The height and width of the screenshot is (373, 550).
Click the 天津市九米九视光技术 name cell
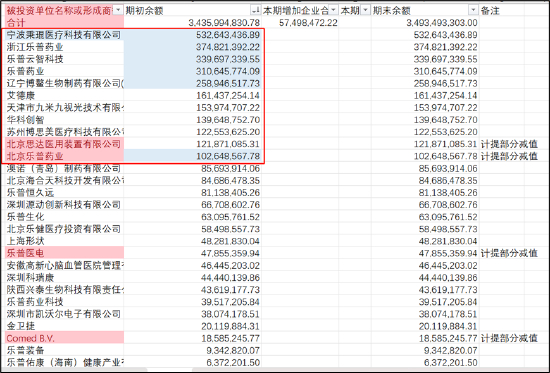65,107
